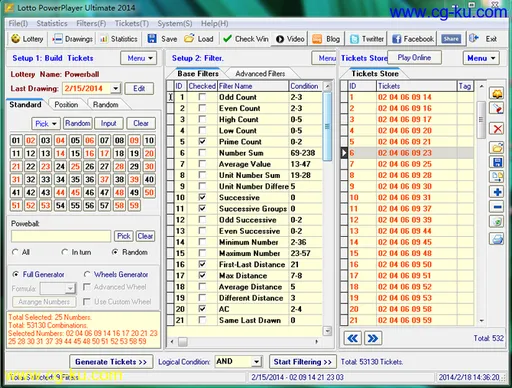Open the Logical Condition AND dropdown
Viewport: 512px width, 388px height.
click(256, 362)
